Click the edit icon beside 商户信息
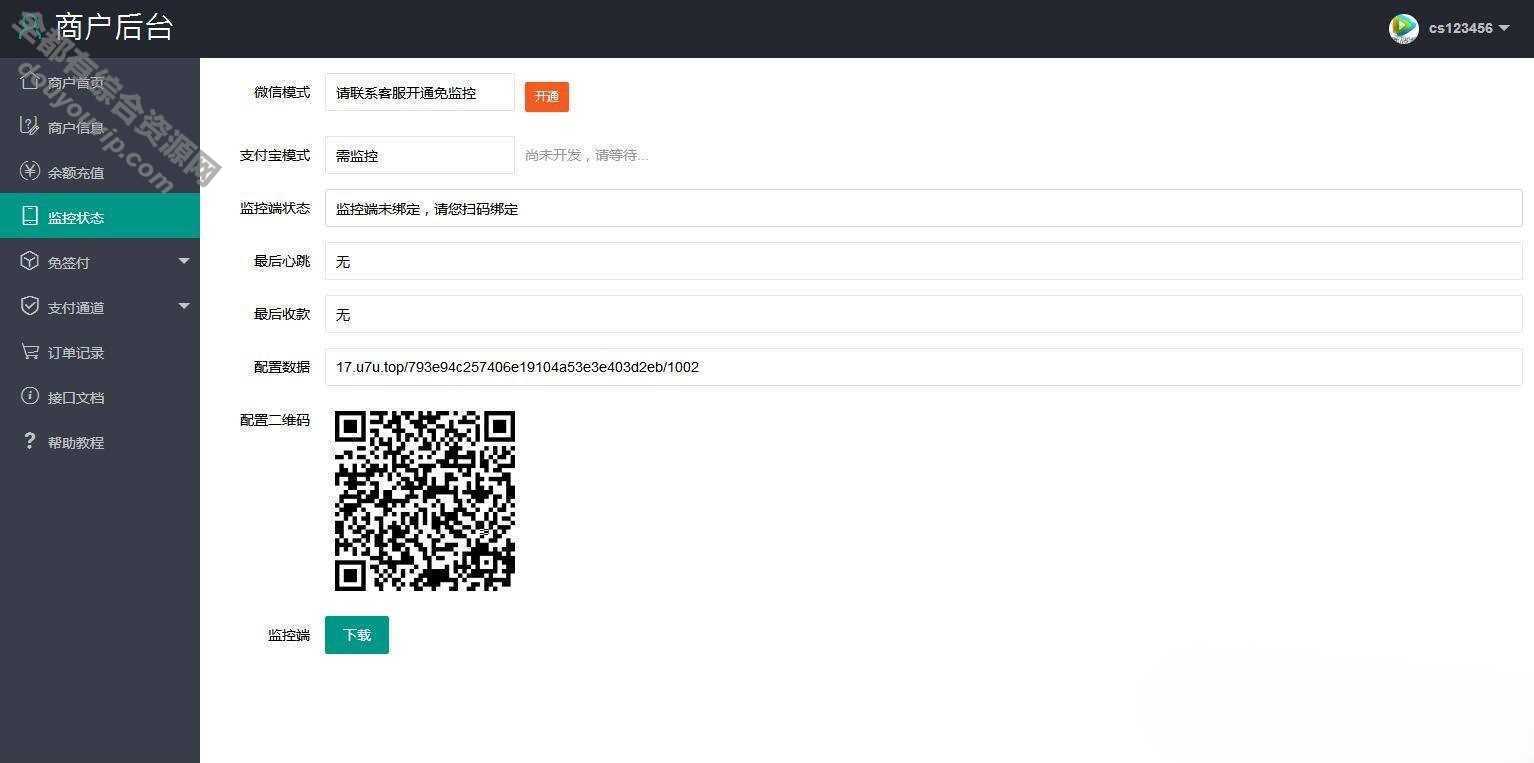The height and width of the screenshot is (763, 1534). (30, 126)
